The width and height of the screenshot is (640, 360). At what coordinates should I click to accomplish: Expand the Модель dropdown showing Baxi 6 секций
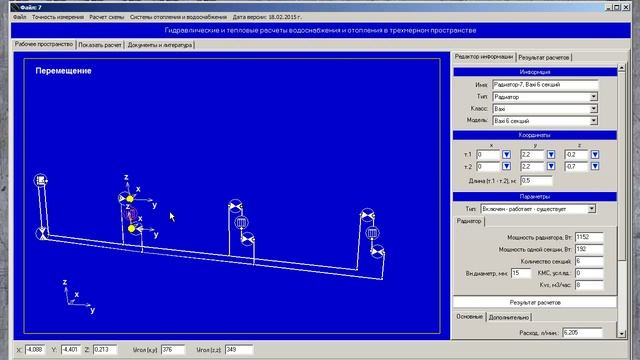tap(593, 120)
